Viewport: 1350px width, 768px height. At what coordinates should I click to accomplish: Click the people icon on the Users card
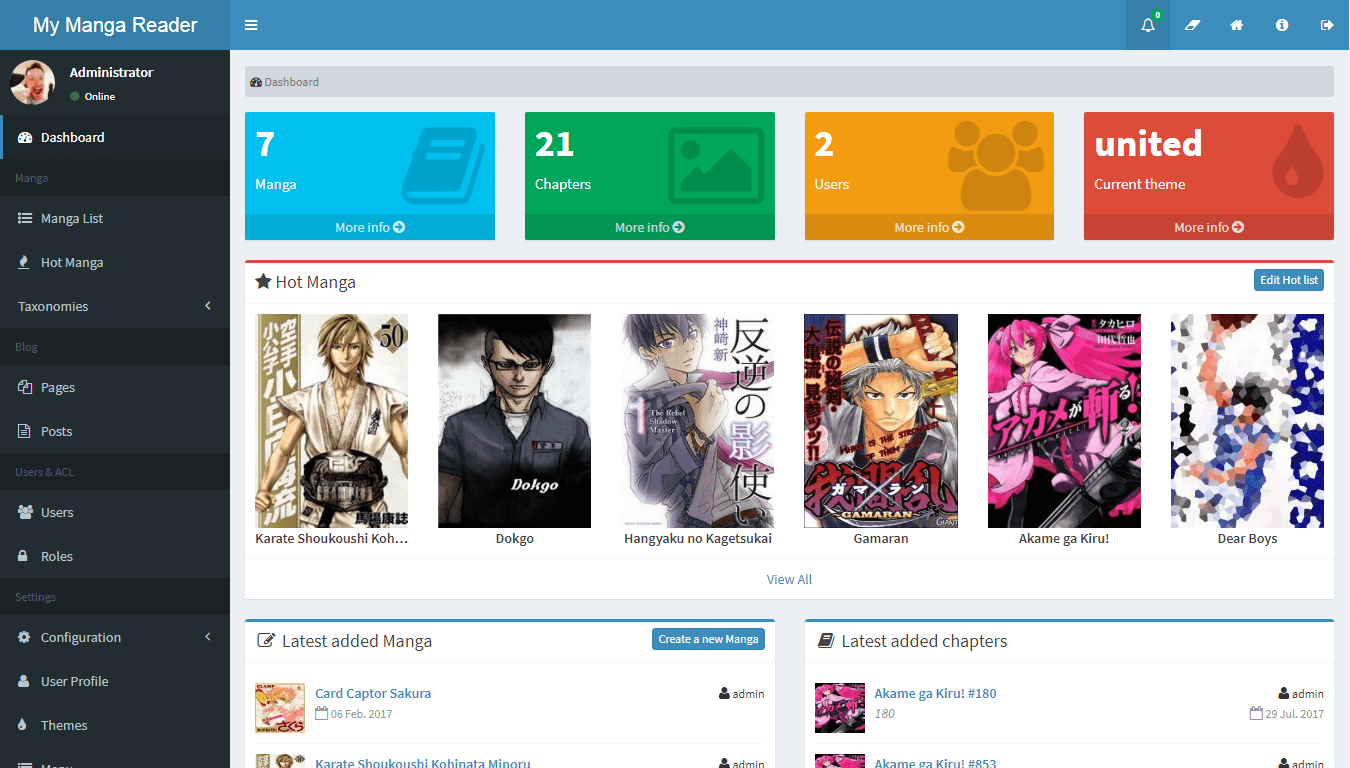[995, 165]
